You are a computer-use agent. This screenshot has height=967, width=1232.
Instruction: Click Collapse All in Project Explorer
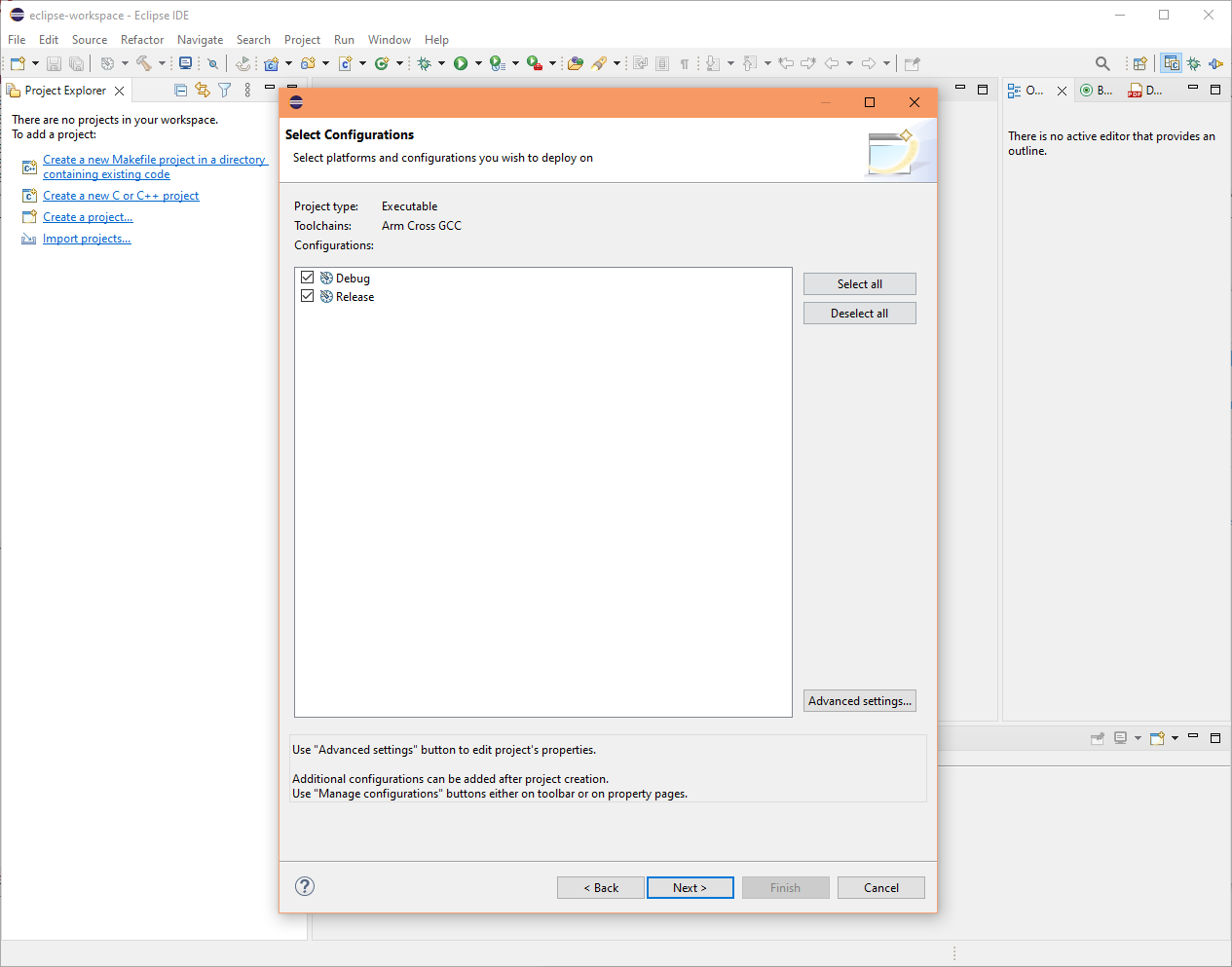tap(180, 91)
